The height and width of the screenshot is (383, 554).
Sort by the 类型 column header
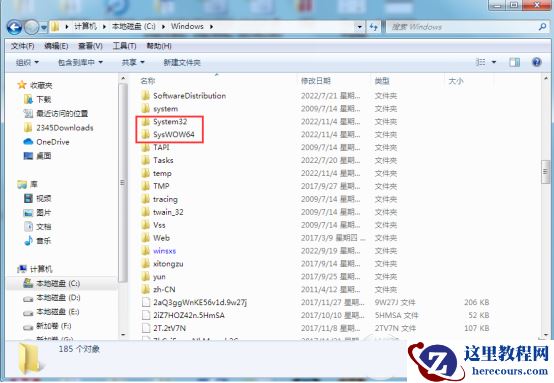(x=382, y=81)
